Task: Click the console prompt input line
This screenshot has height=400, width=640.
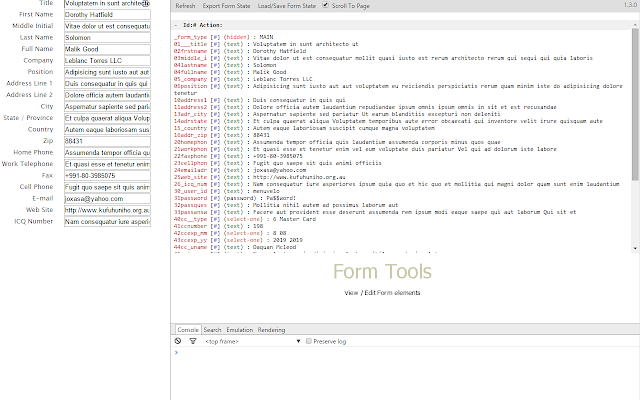Action: [406, 352]
